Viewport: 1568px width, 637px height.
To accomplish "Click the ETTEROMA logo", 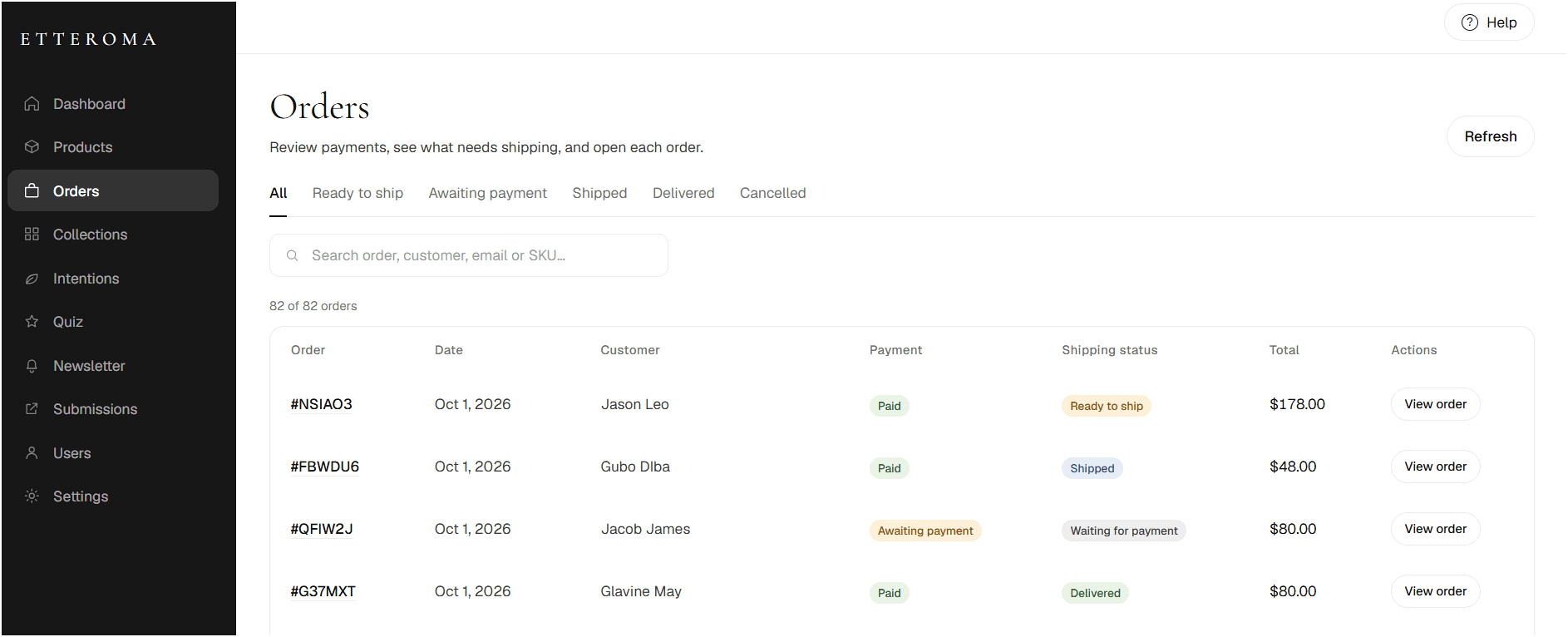I will pyautogui.click(x=89, y=39).
